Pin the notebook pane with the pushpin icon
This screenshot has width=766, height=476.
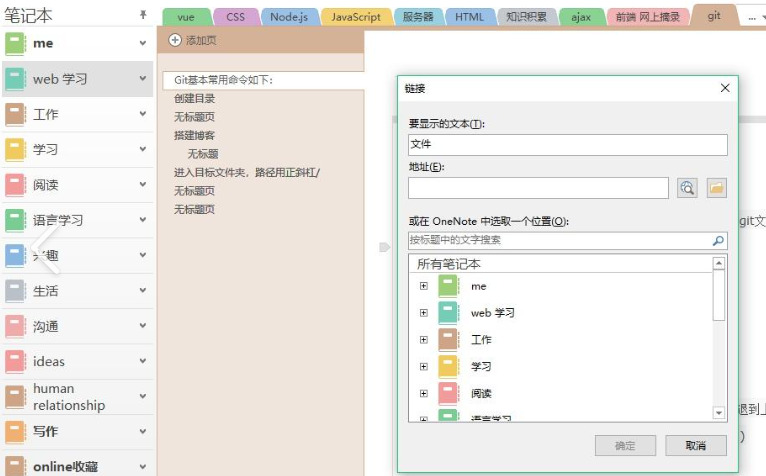click(143, 15)
